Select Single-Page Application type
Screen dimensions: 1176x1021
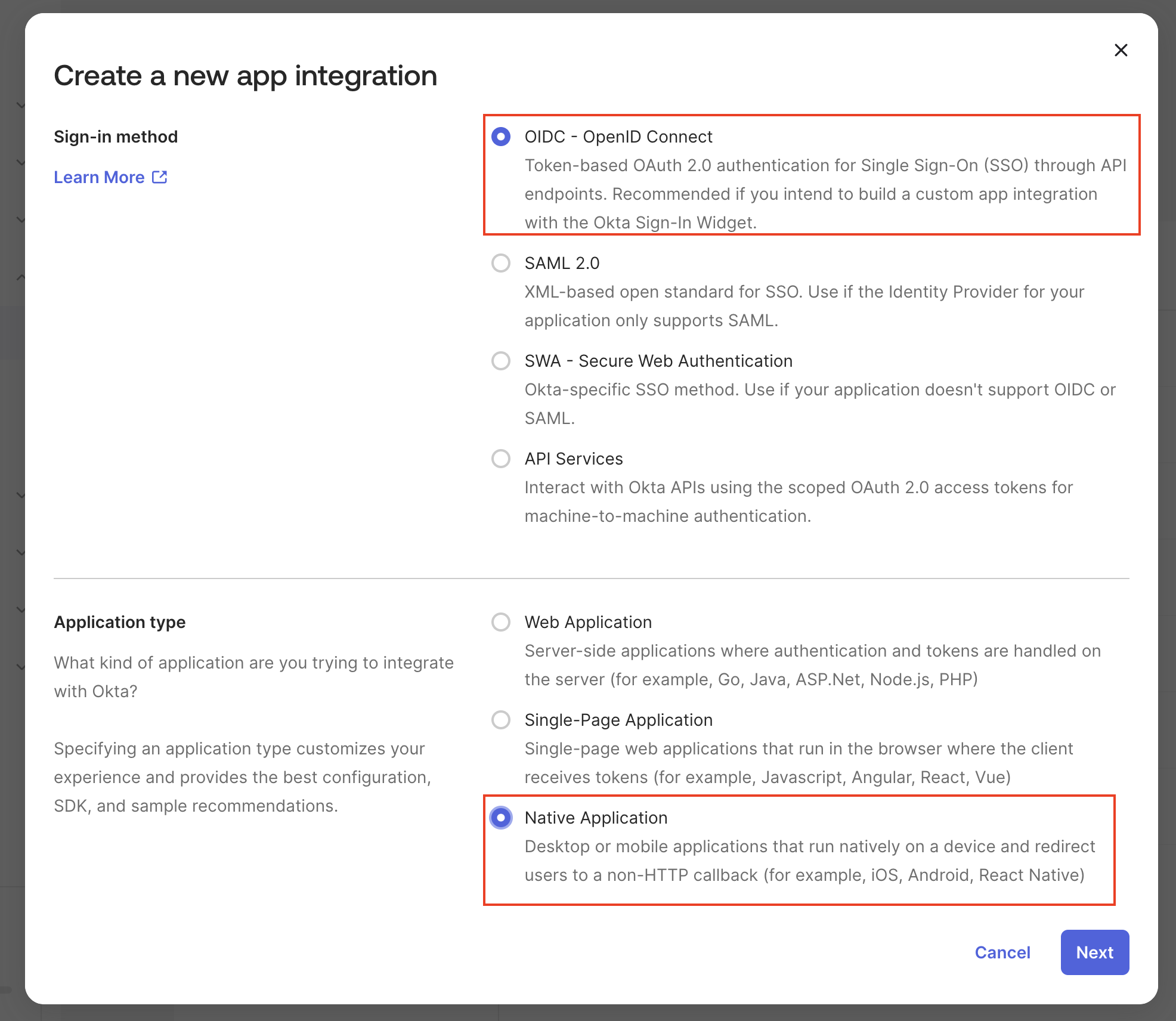tap(501, 720)
